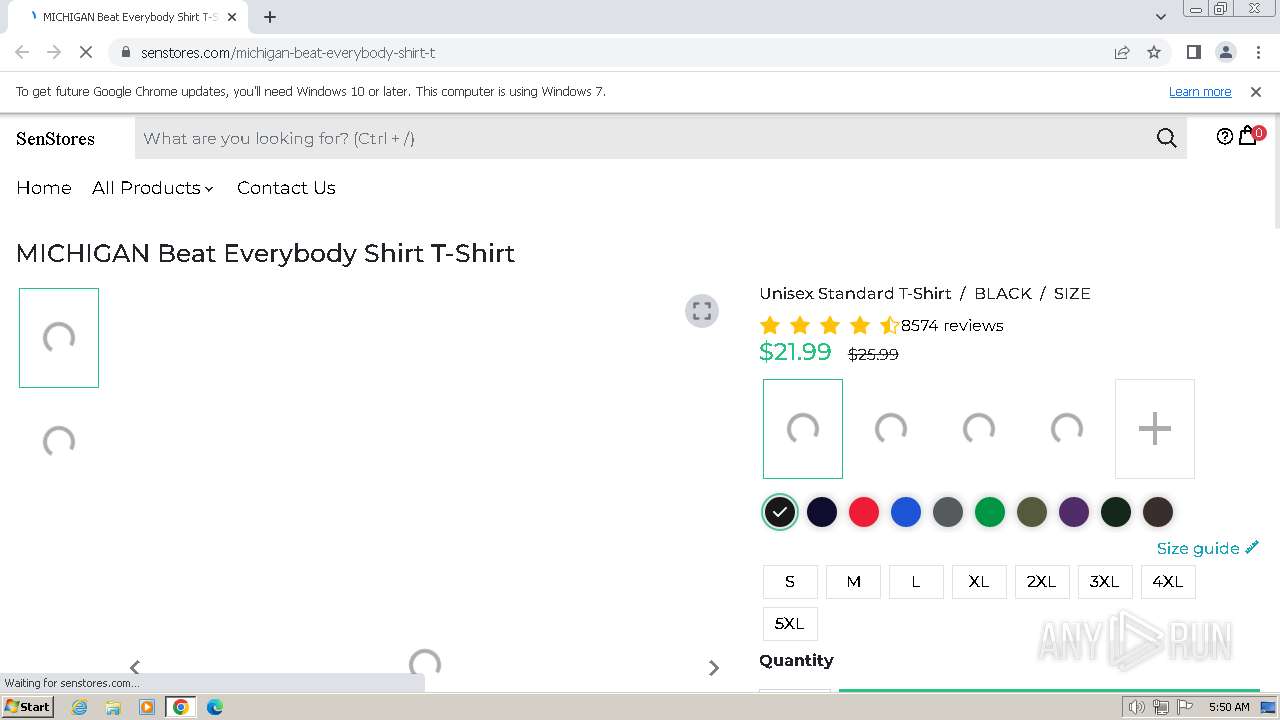1280x720 pixels.
Task: Open the help question mark icon
Action: (x=1225, y=137)
